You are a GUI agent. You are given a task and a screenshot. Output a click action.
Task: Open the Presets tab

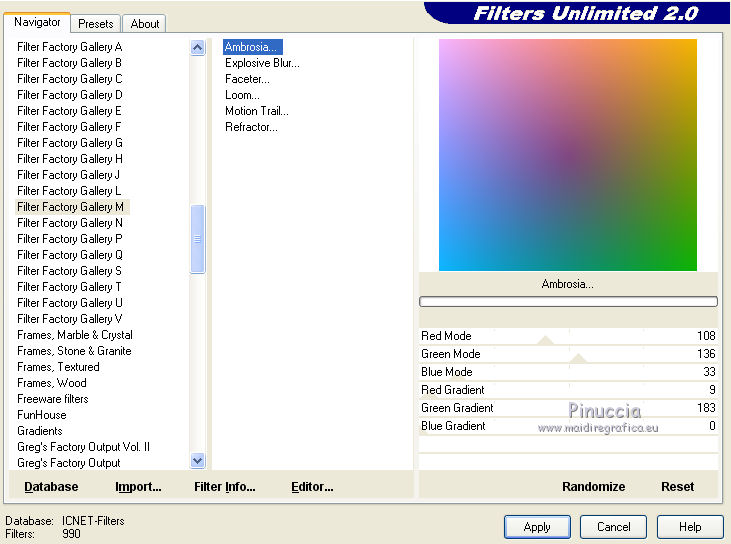pyautogui.click(x=96, y=24)
